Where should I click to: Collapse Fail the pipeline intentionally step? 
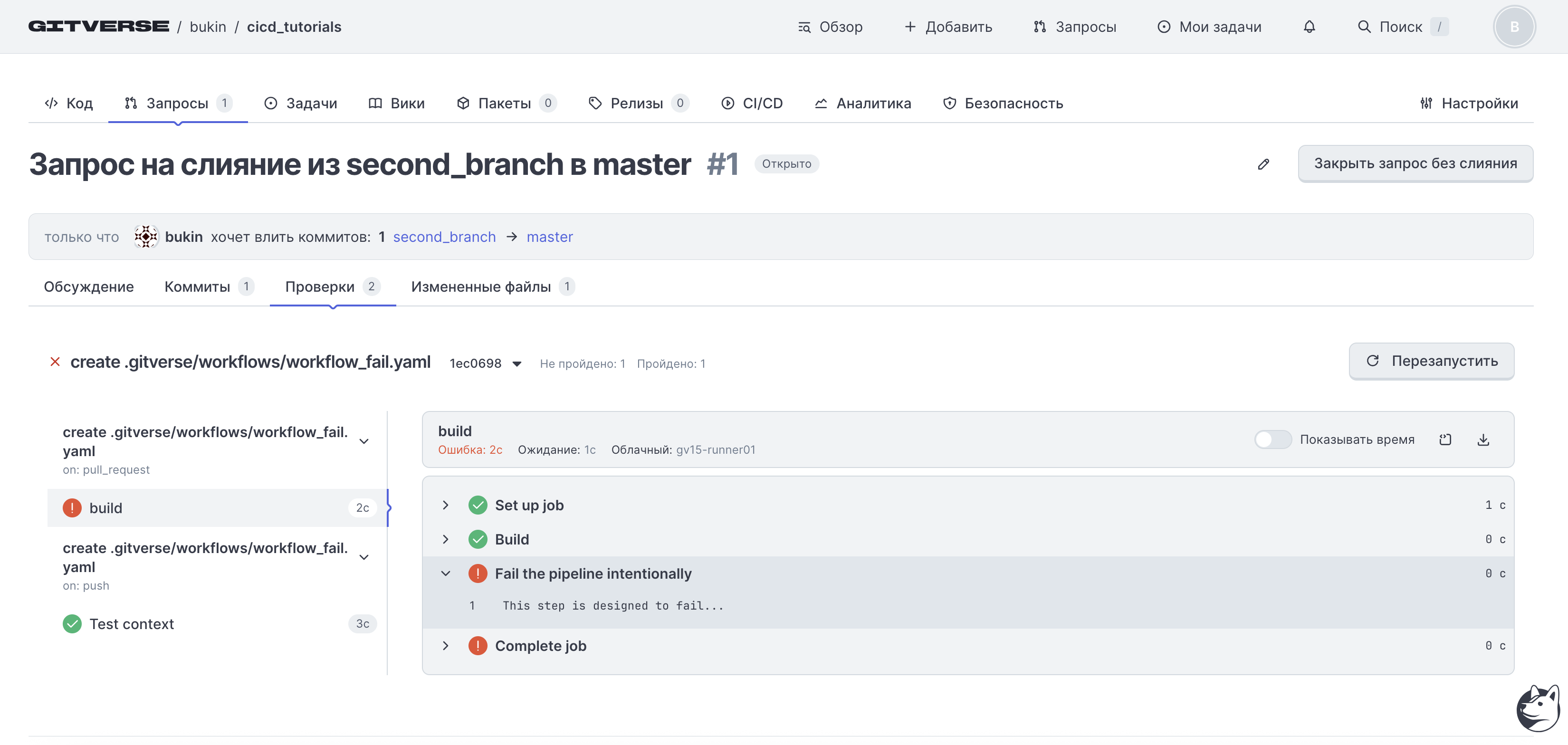[x=446, y=573]
